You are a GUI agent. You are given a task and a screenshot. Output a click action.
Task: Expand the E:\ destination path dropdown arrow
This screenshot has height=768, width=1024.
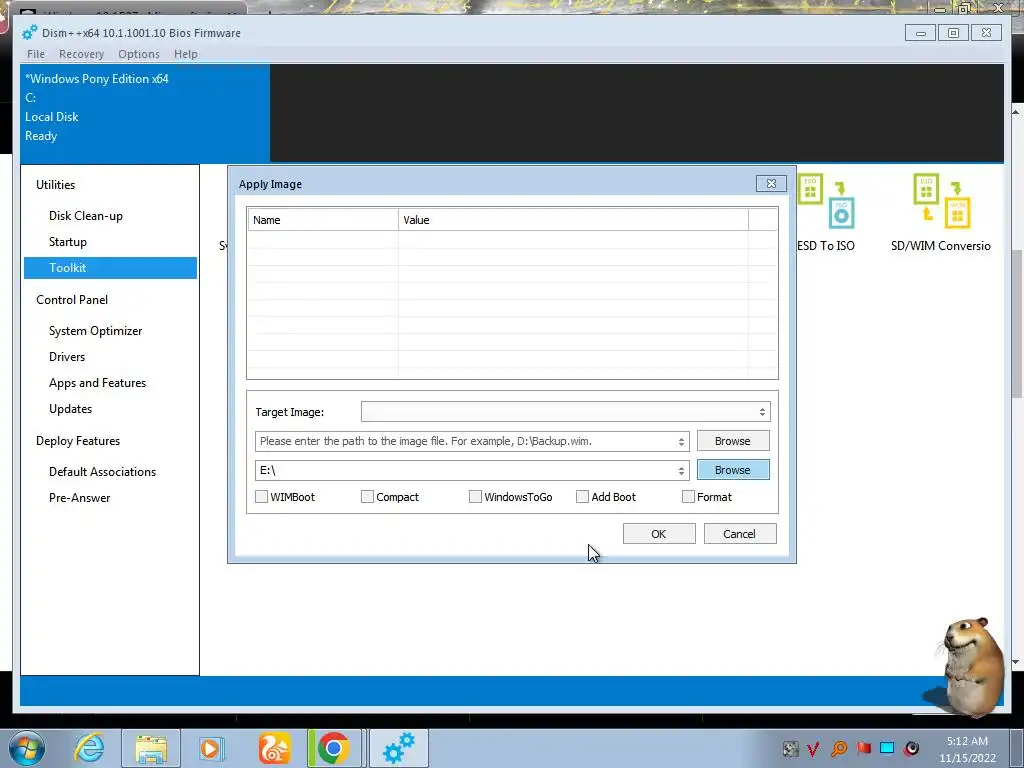tap(681, 470)
